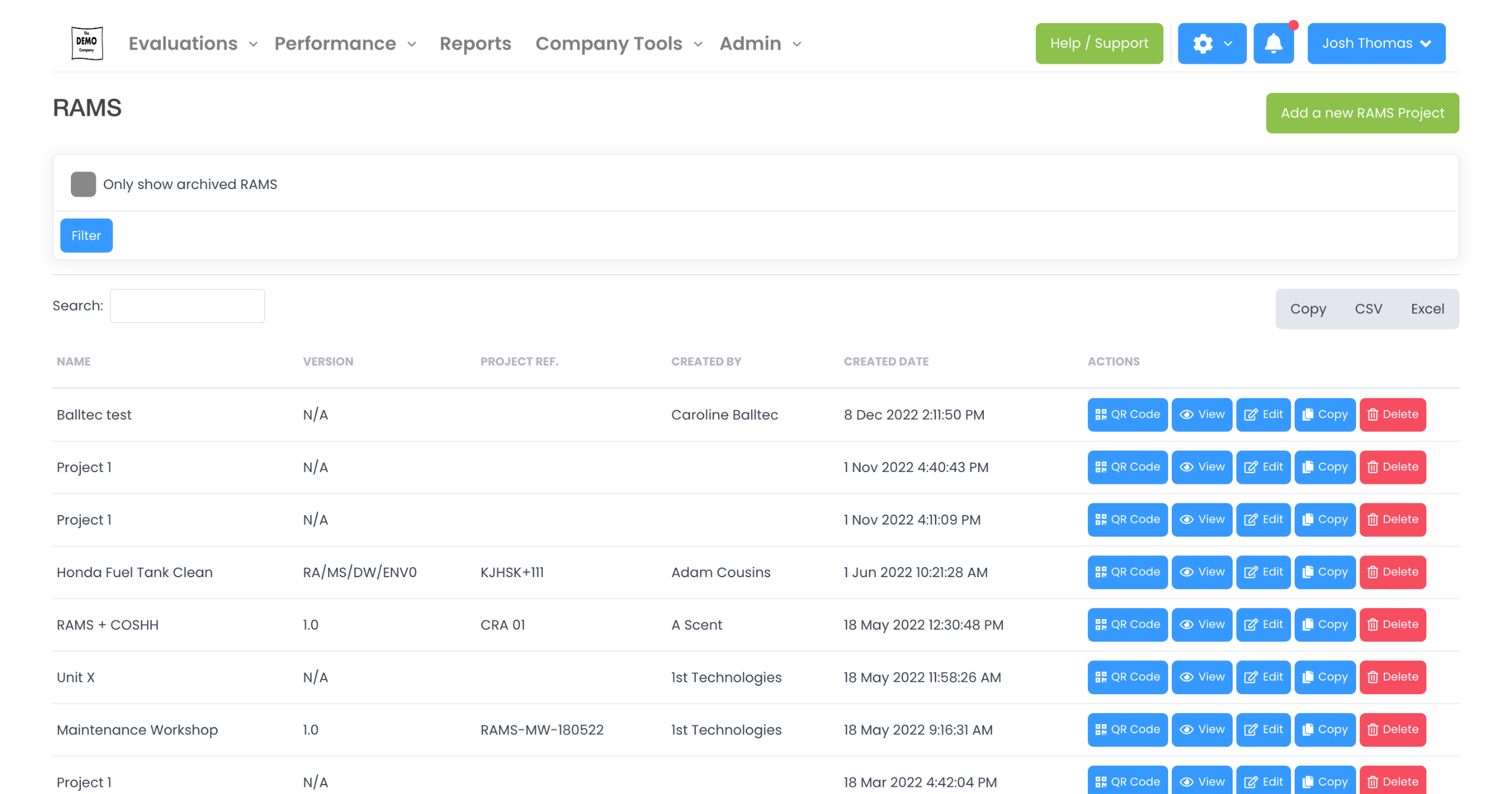
Task: Copy the Unit X project
Action: 1324,677
